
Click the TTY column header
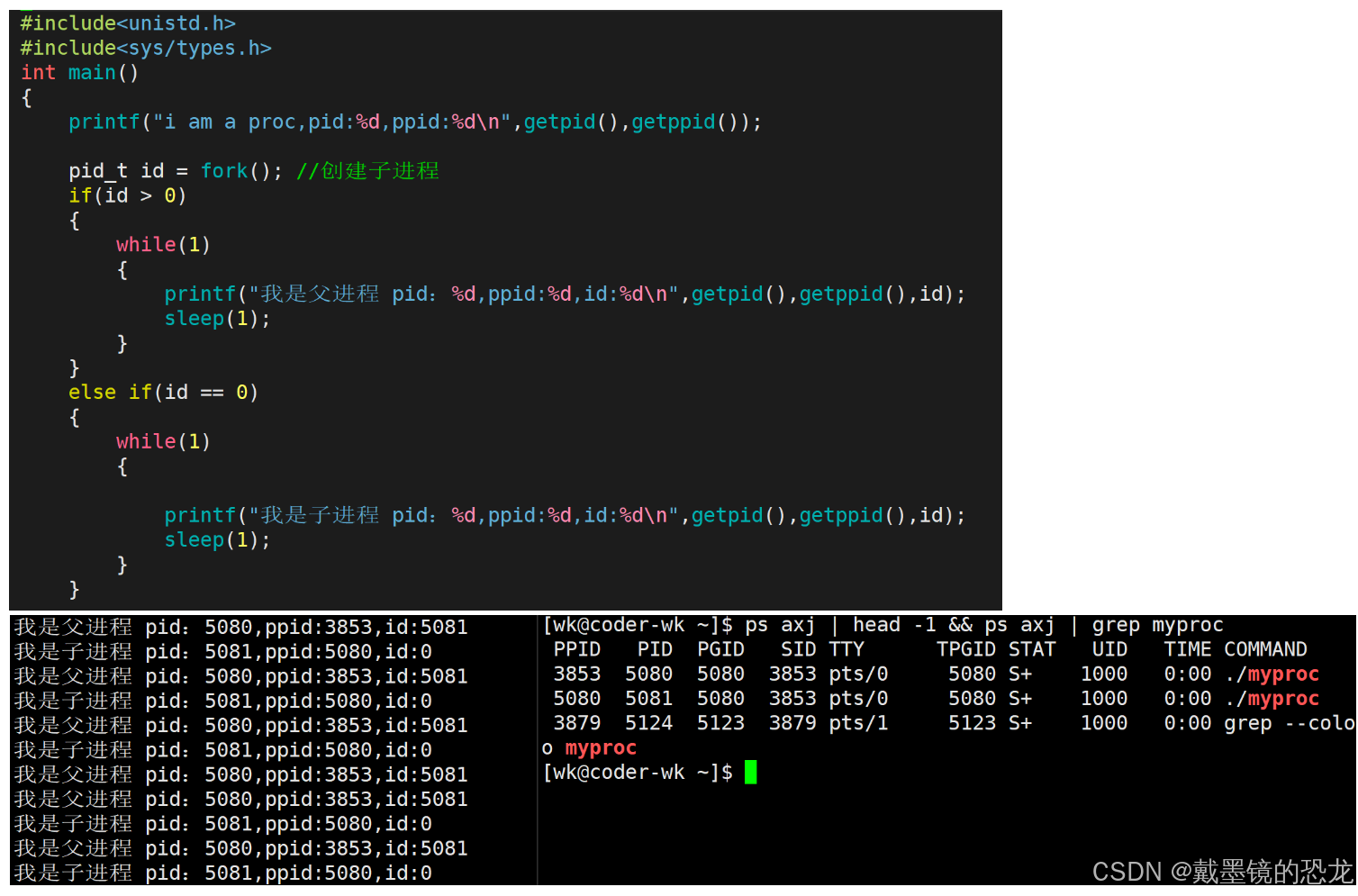(x=846, y=650)
